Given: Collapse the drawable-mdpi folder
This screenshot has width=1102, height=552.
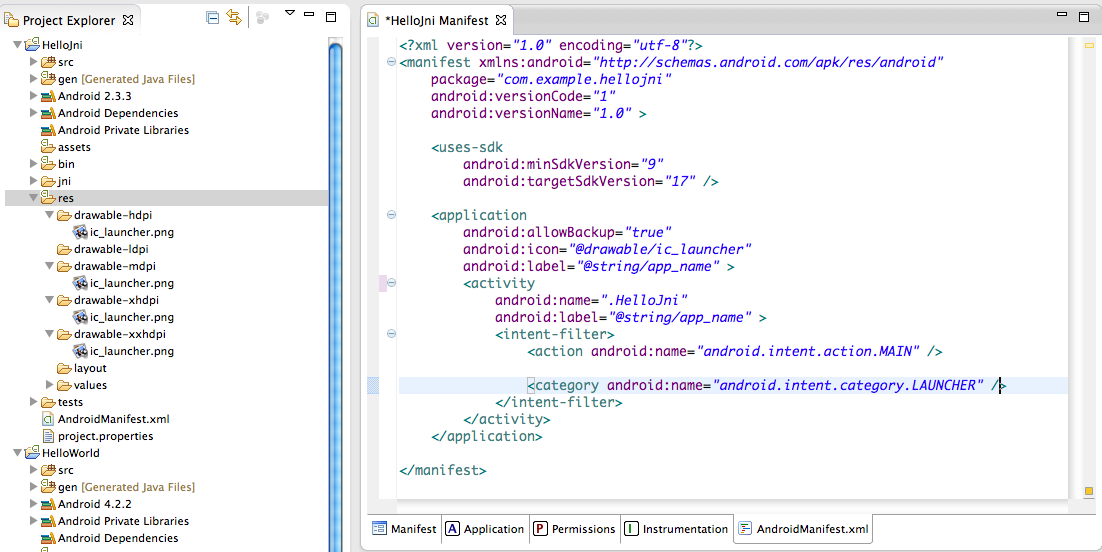Looking at the screenshot, I should click(49, 267).
